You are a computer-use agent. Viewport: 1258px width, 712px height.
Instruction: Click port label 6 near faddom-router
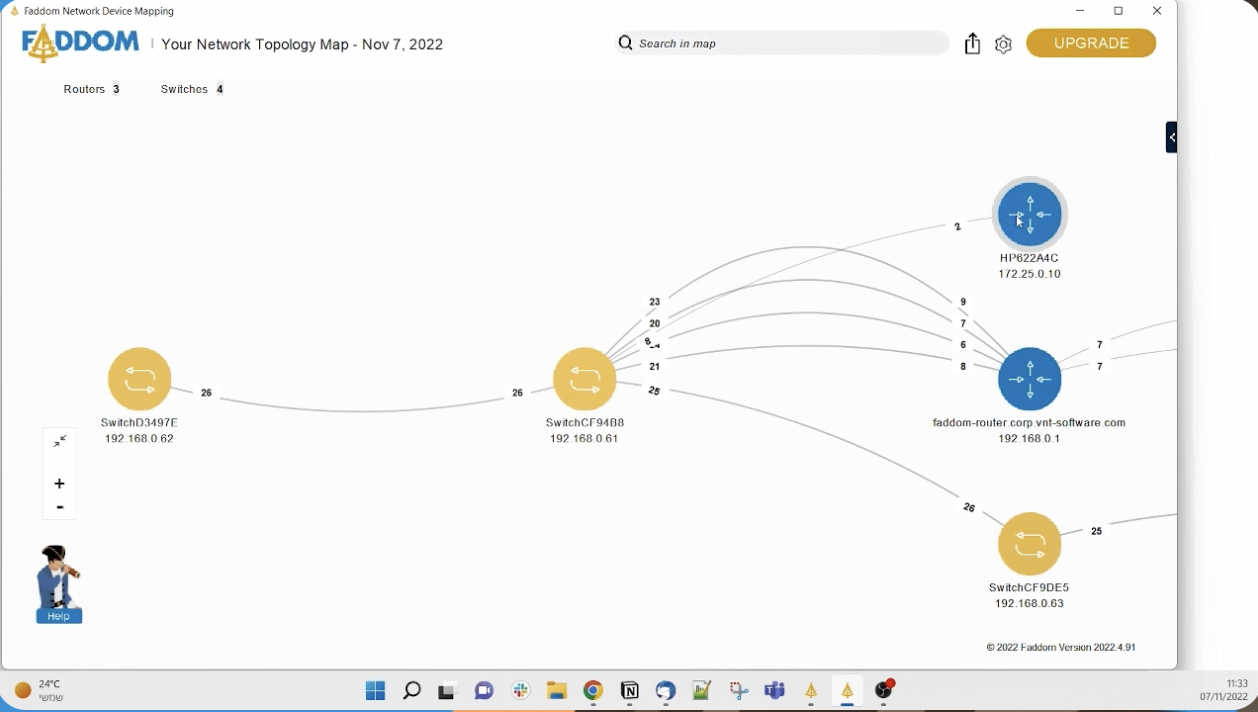coord(963,345)
